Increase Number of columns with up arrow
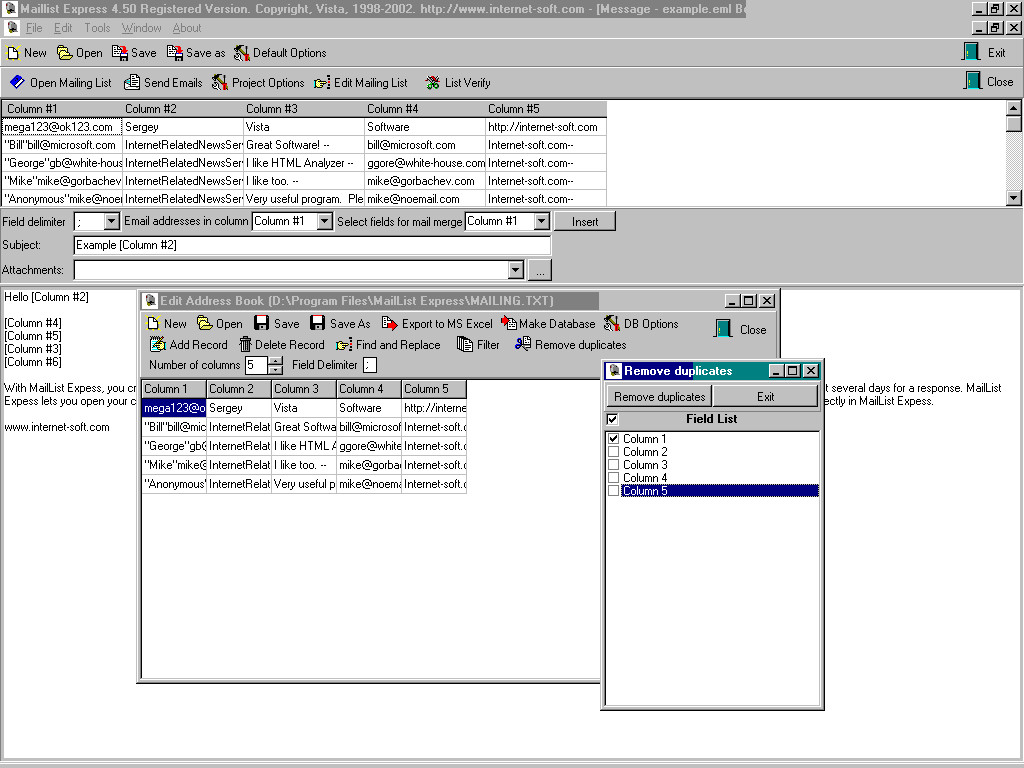Screen dimensions: 1024x768 point(276,361)
